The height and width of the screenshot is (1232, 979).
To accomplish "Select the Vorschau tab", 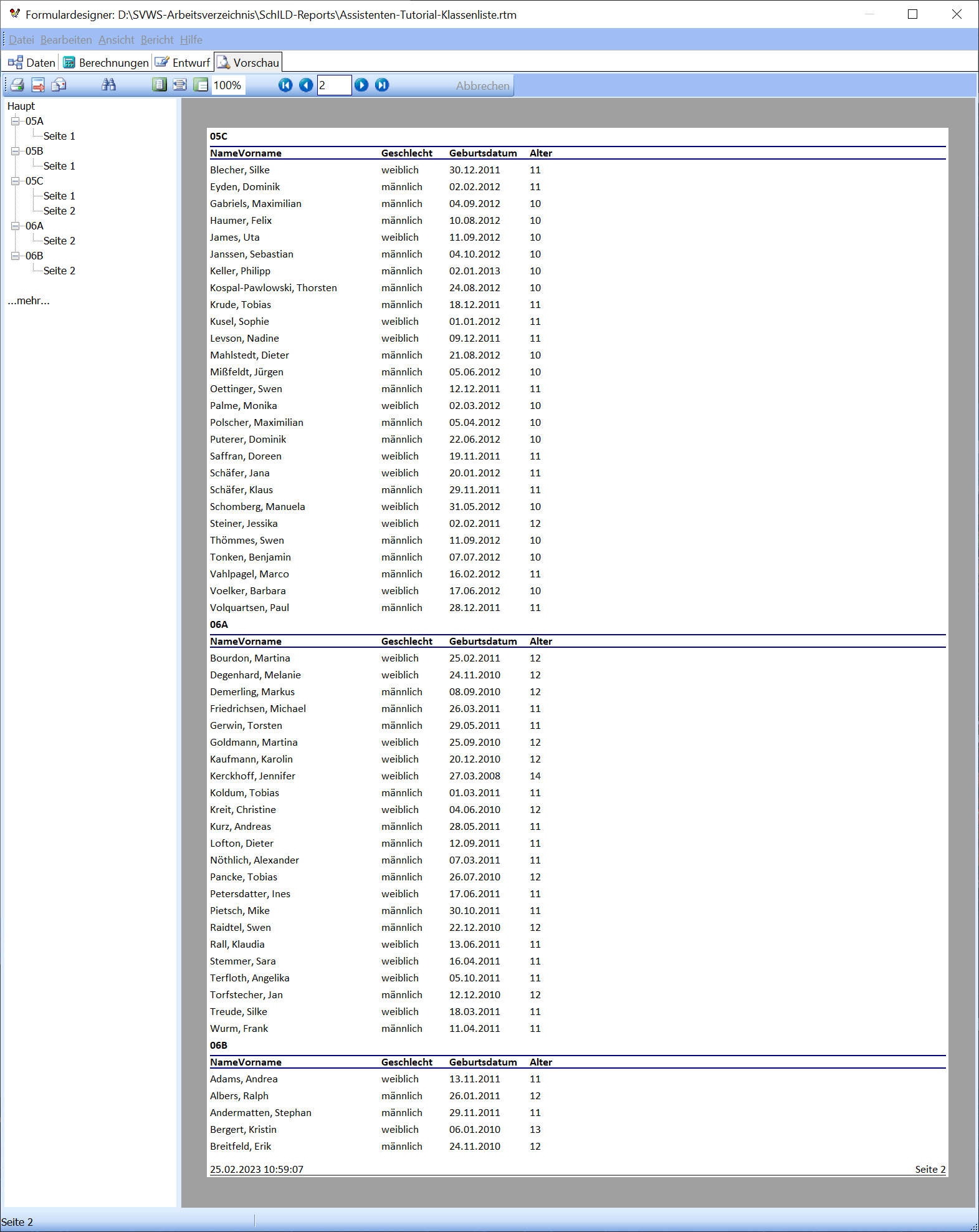I will pyautogui.click(x=248, y=62).
